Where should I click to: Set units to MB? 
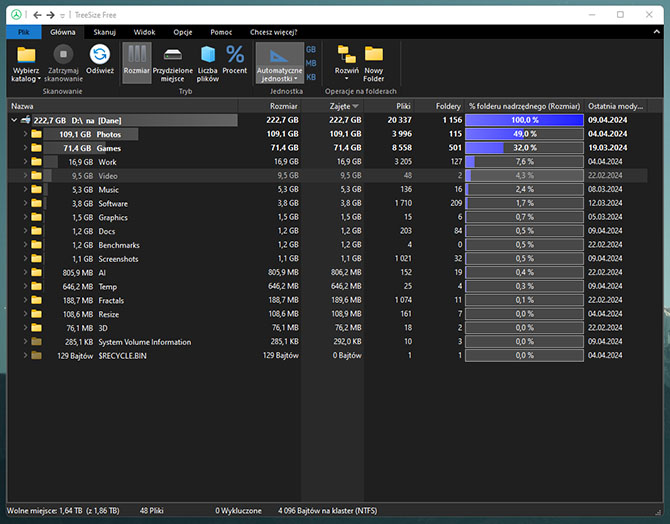click(x=311, y=63)
